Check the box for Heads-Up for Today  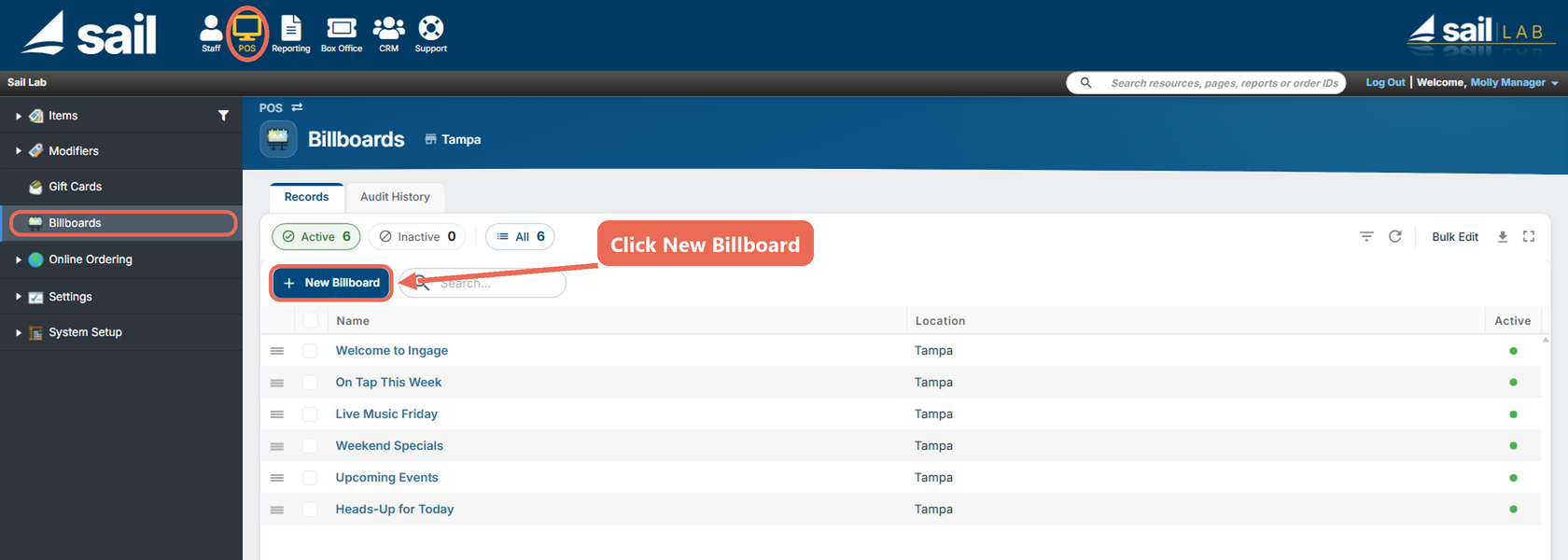click(x=310, y=510)
